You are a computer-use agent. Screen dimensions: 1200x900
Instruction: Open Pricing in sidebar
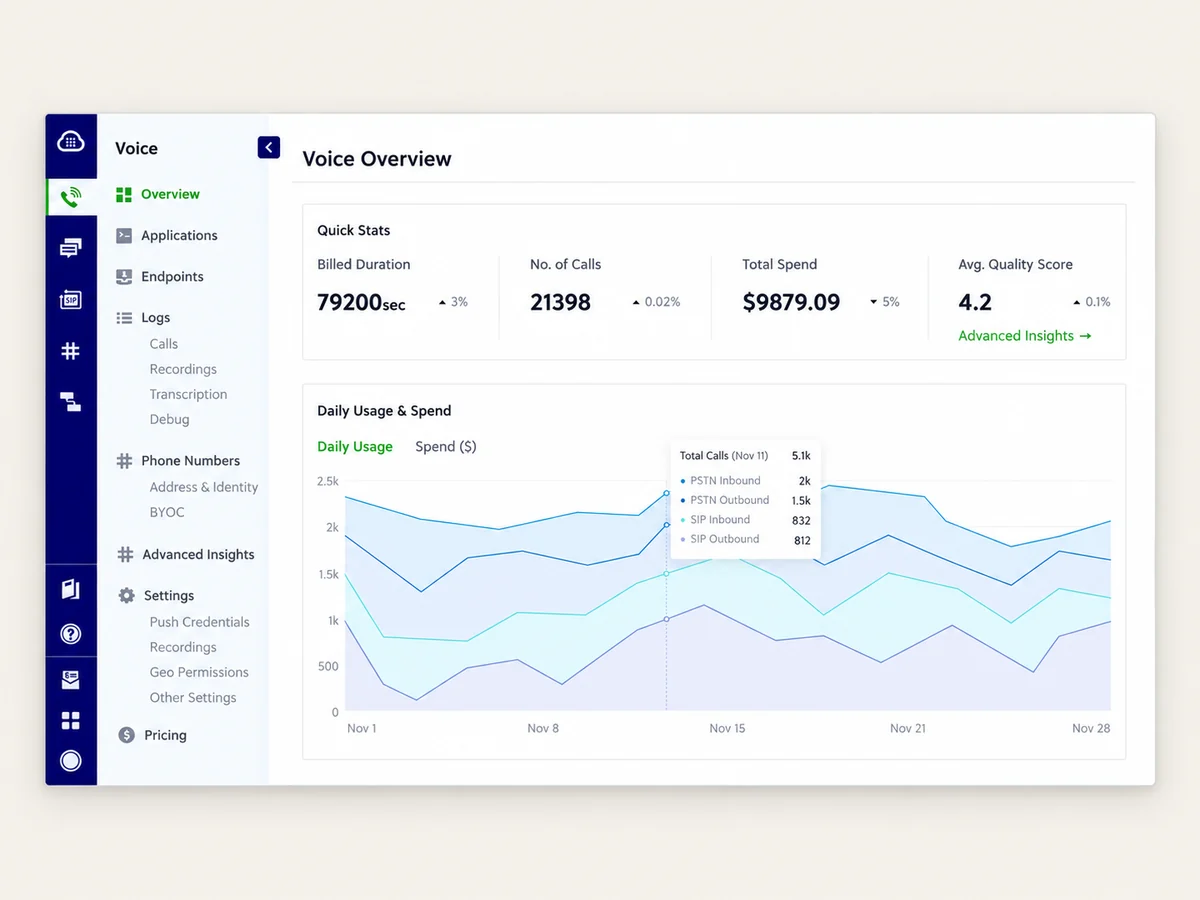(165, 735)
